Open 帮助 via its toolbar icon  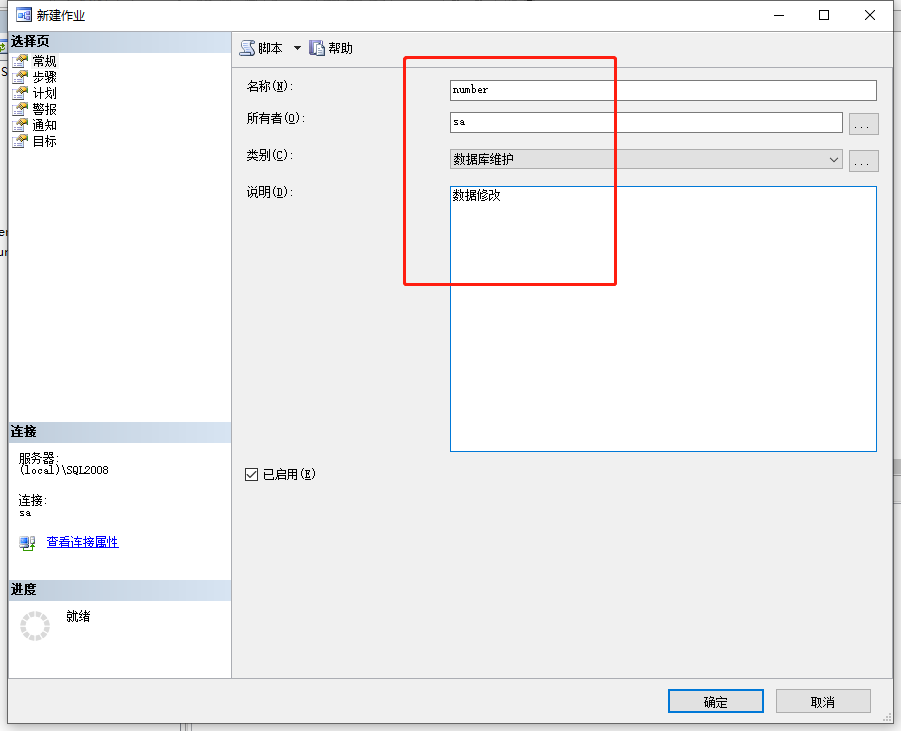[317, 47]
